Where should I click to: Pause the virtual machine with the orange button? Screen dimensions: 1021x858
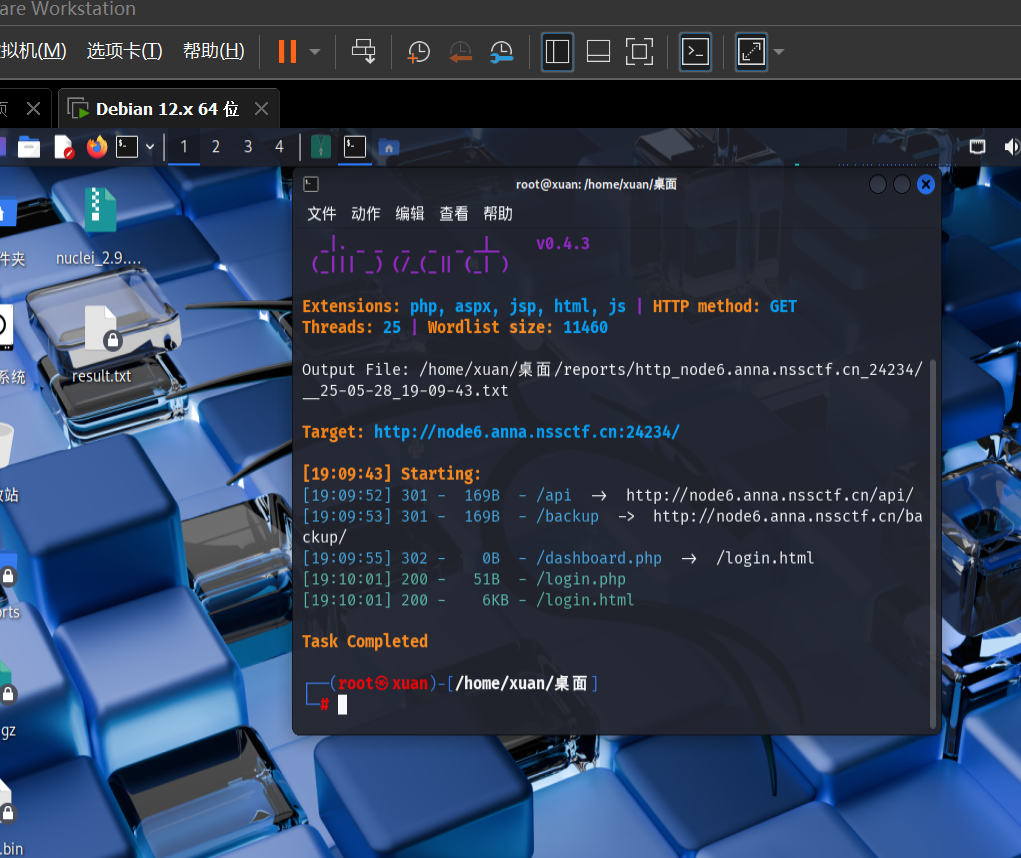(x=287, y=51)
